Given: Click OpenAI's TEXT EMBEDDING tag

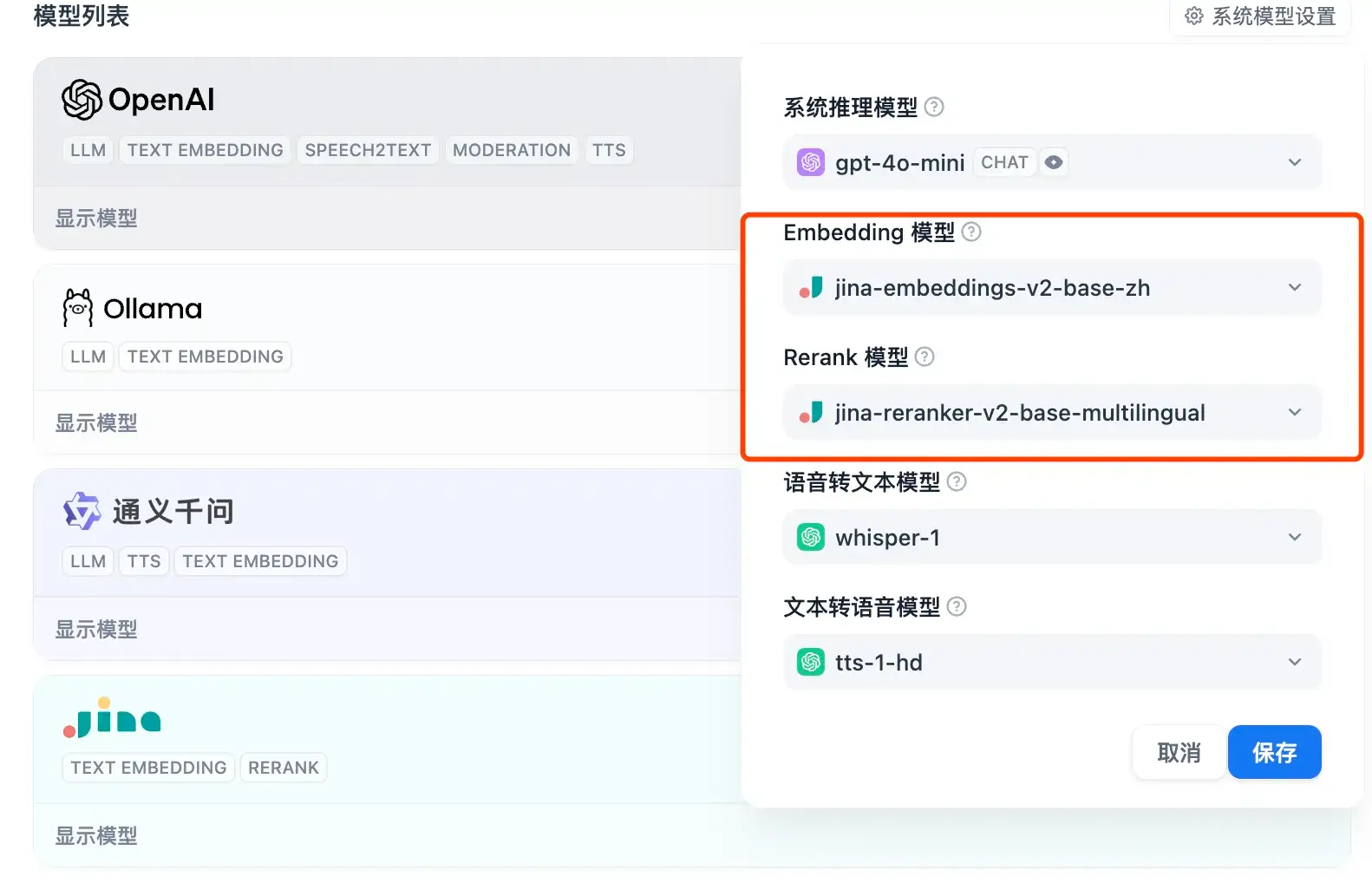Looking at the screenshot, I should click(205, 150).
